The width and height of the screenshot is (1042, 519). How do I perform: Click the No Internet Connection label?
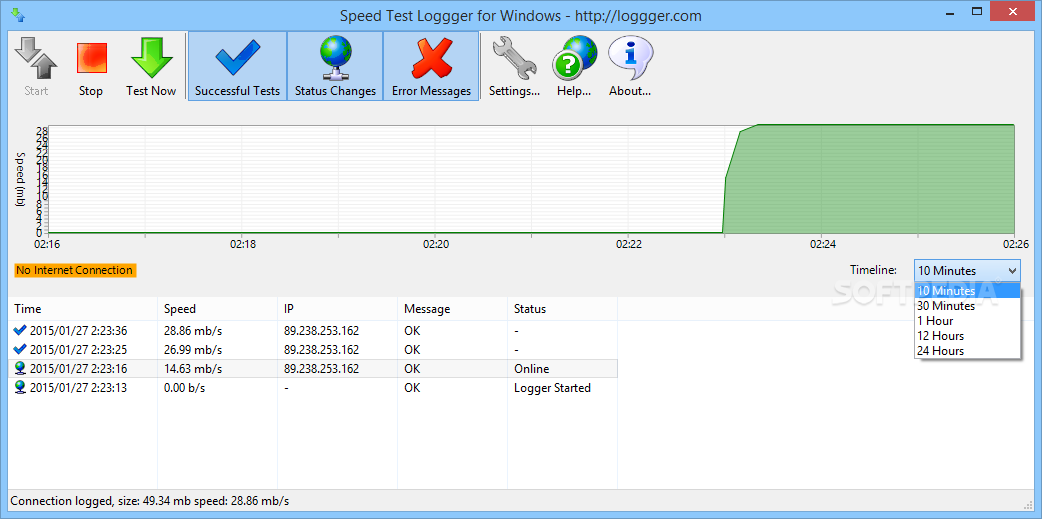click(74, 270)
